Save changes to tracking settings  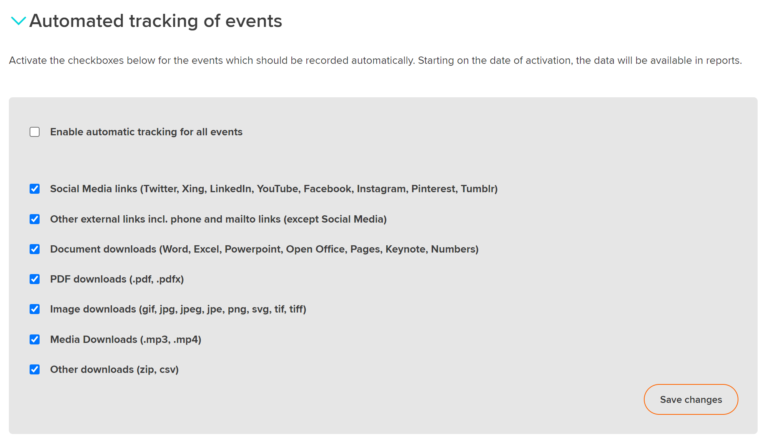(691, 399)
